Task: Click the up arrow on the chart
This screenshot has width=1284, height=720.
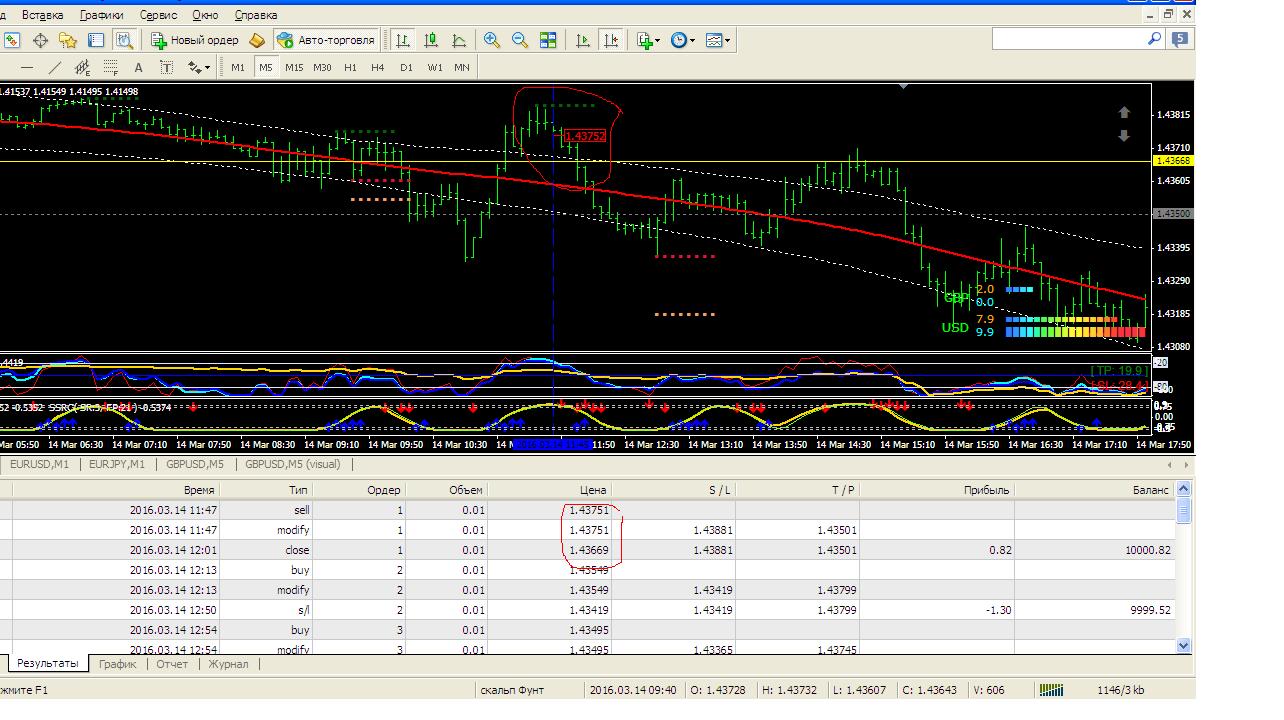Action: tap(1123, 113)
